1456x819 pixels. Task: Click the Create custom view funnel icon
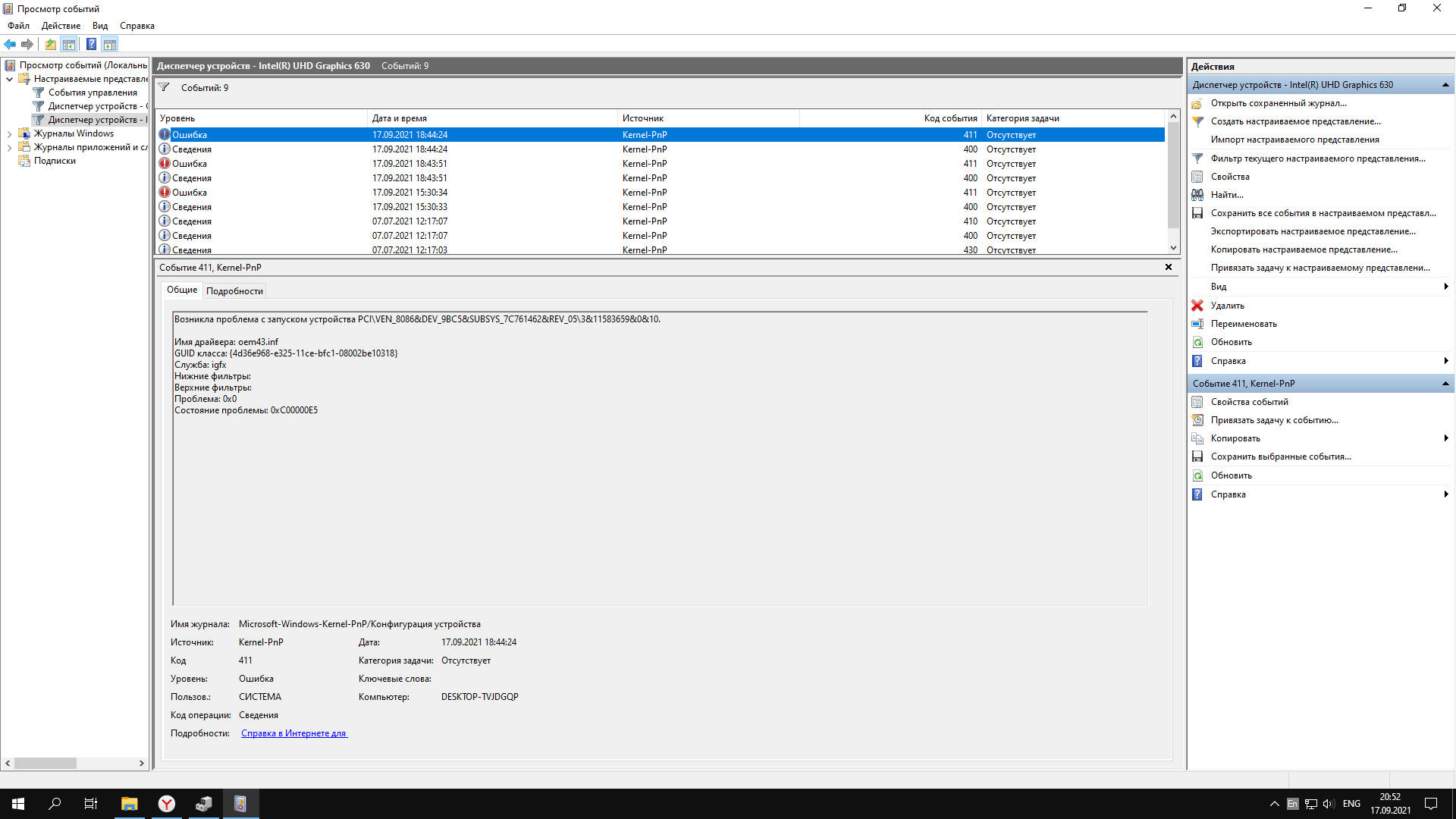(x=1197, y=121)
